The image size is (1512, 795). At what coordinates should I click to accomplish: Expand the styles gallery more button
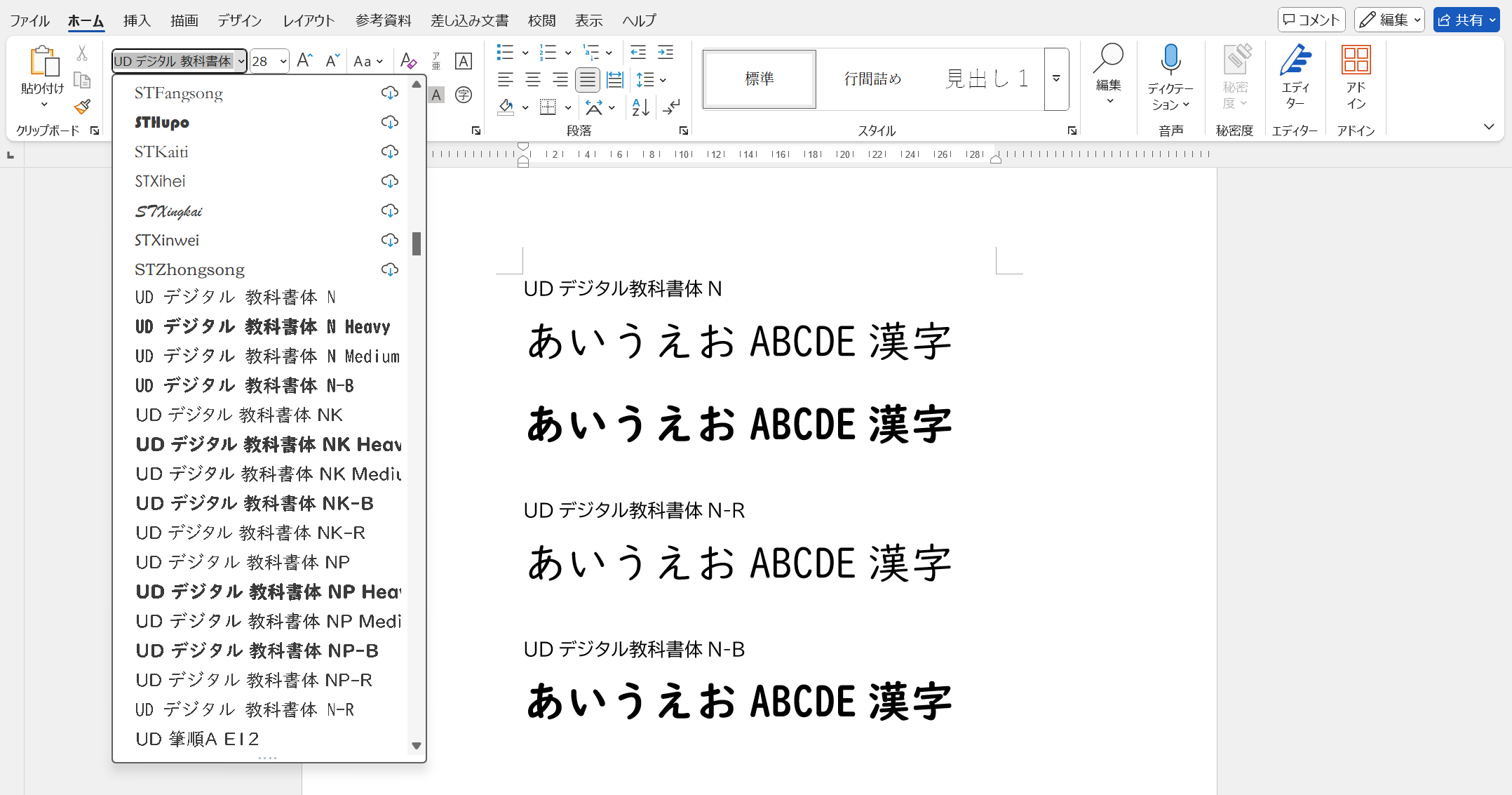coord(1056,79)
